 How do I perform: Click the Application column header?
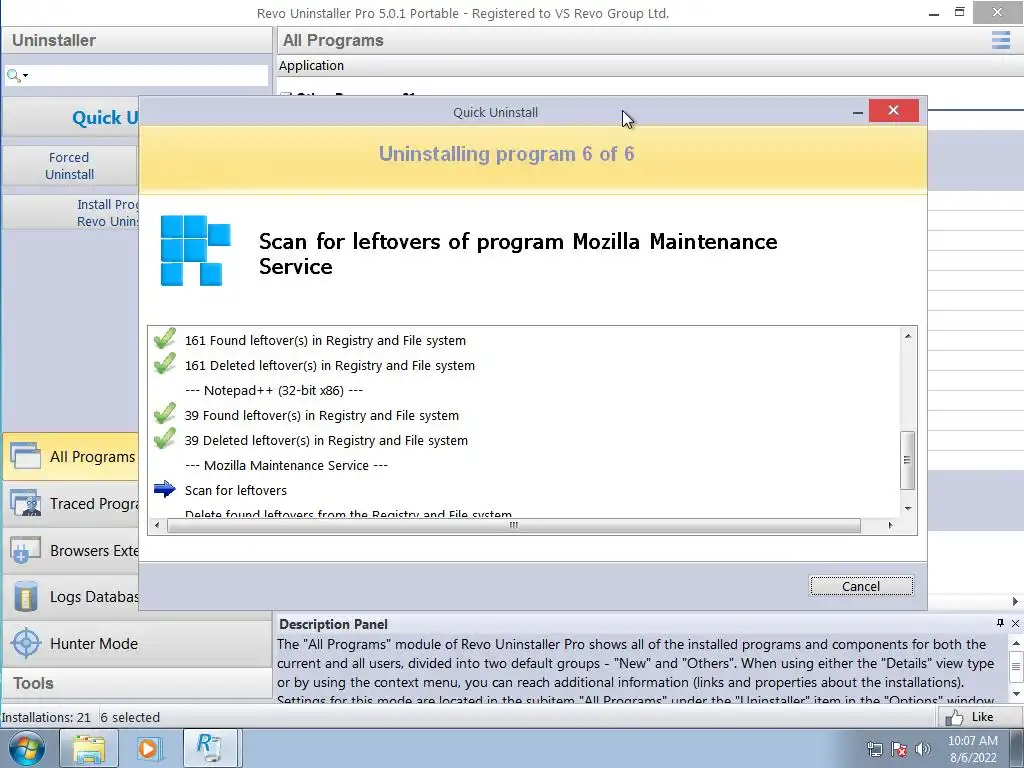pyautogui.click(x=312, y=66)
